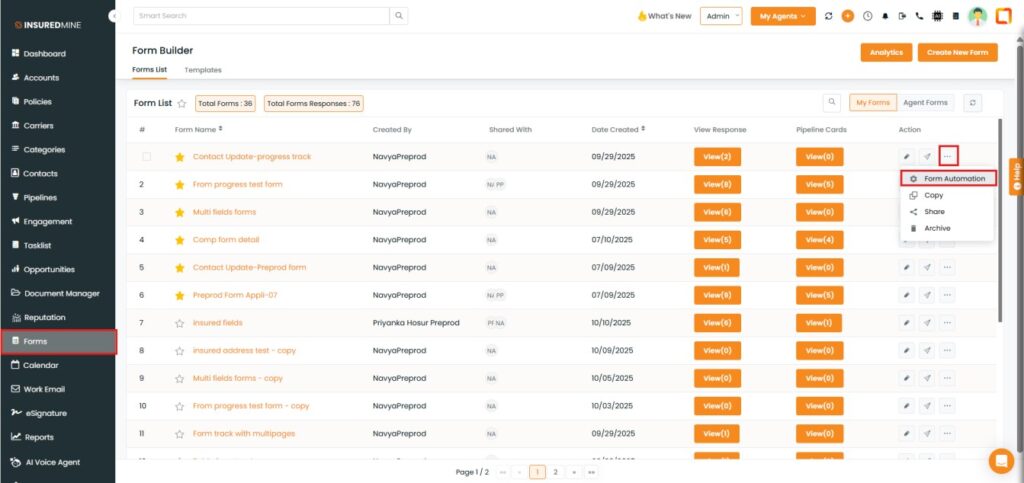This screenshot has height=483, width=1024.
Task: Tick the checkbox for Contact Update-progress track
Action: click(146, 157)
